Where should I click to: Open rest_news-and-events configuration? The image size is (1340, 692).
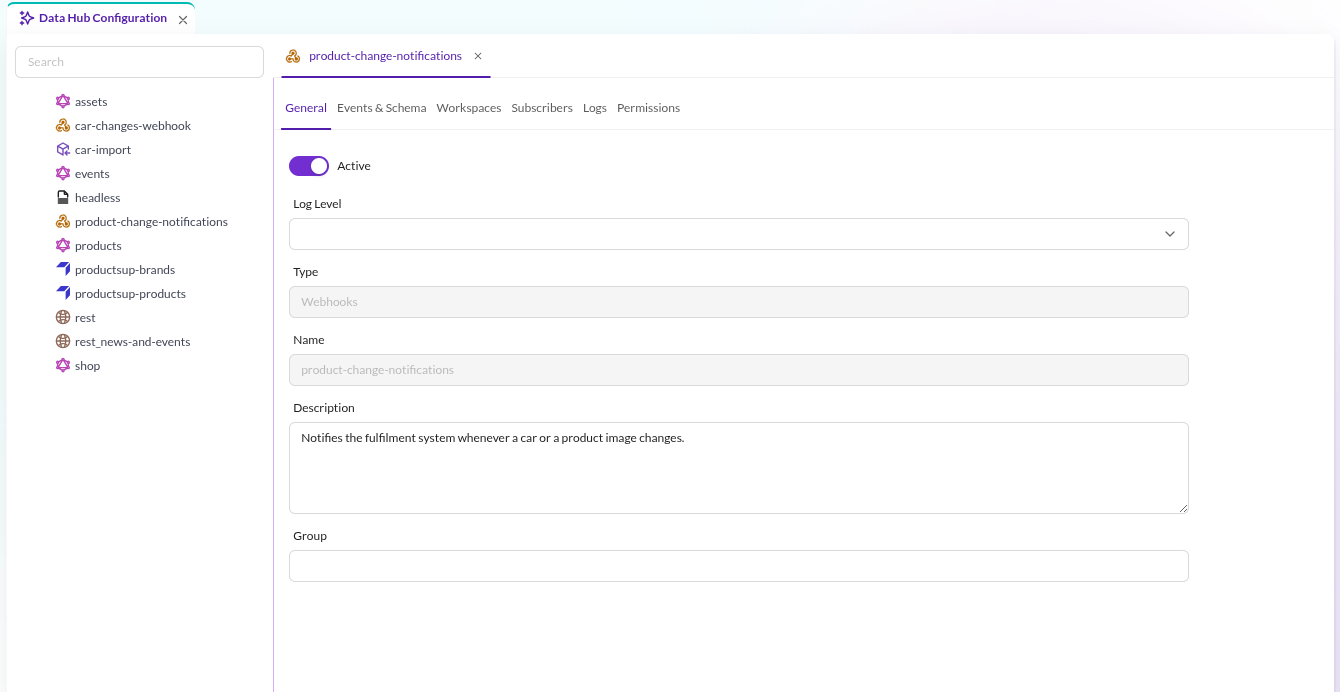click(132, 342)
